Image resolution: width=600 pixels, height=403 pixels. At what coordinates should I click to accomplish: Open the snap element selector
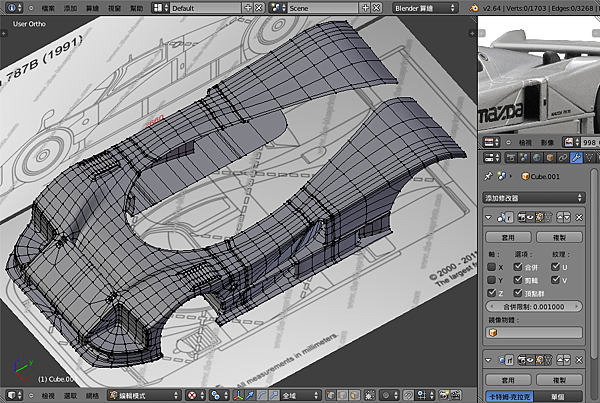coord(424,395)
